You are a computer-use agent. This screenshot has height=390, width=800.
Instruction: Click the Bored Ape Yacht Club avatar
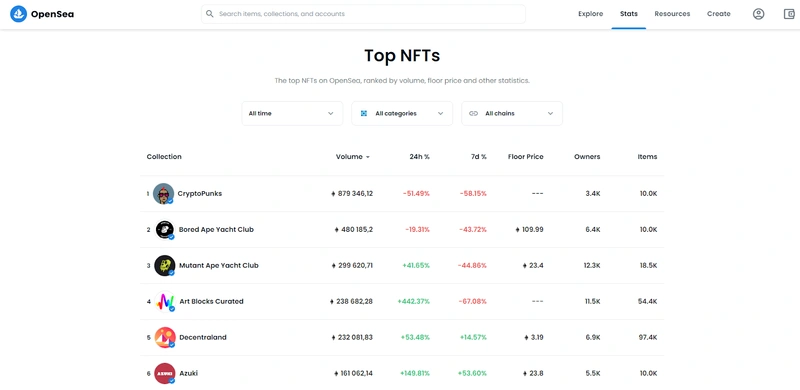[x=164, y=230]
